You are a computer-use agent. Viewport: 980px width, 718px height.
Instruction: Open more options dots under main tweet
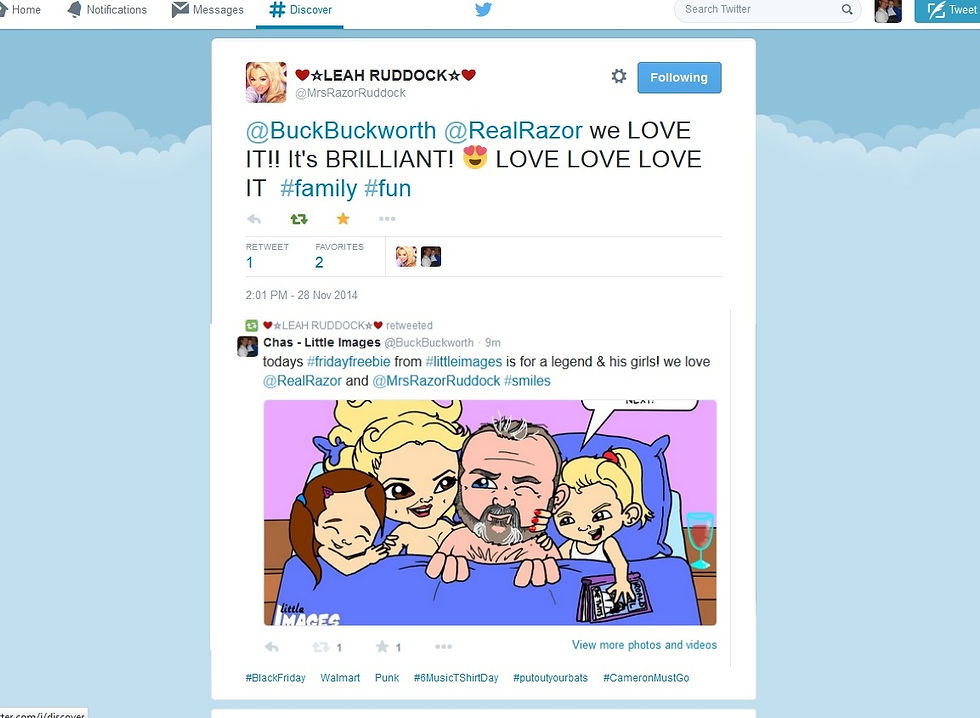[387, 219]
